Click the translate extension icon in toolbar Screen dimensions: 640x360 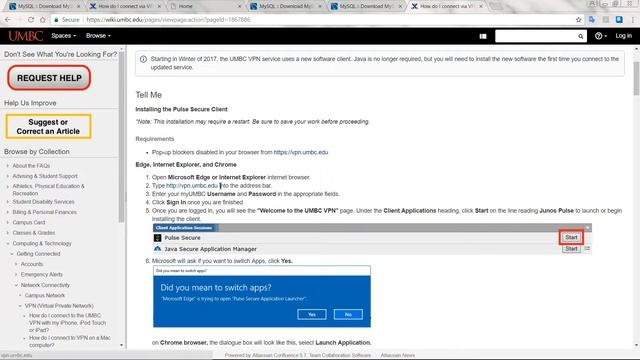click(592, 20)
